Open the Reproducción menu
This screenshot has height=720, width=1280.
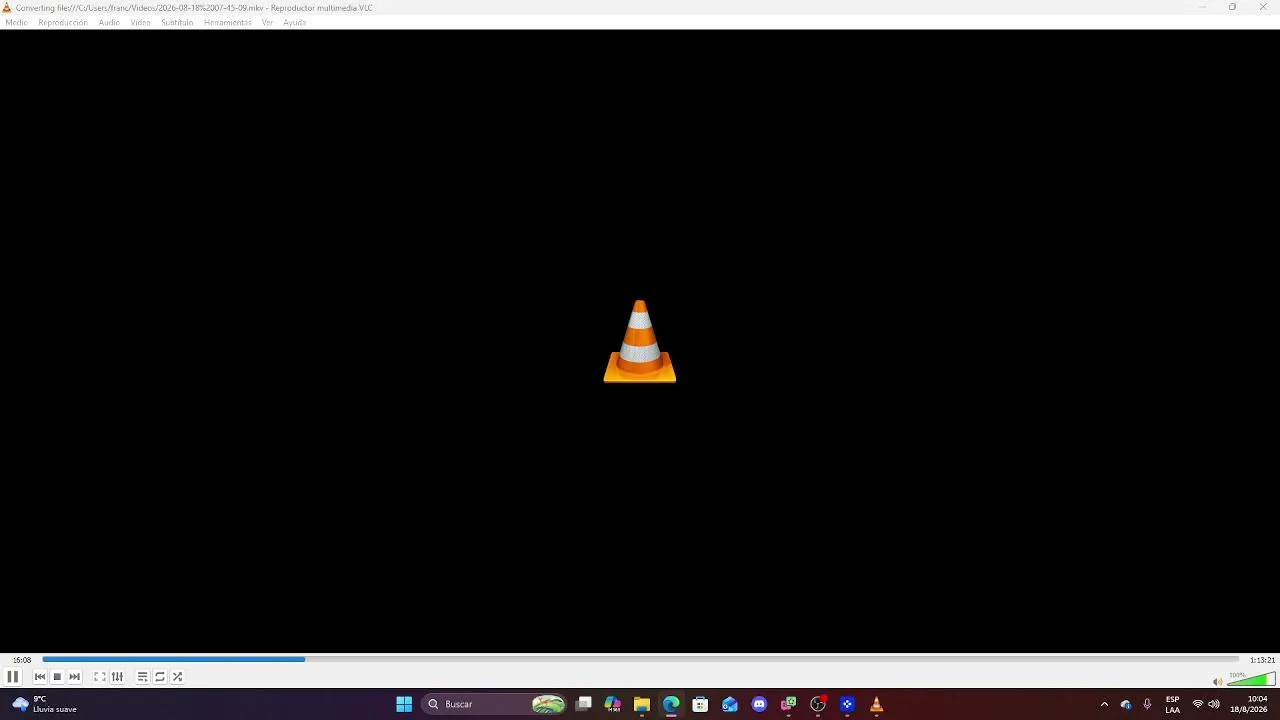point(63,22)
